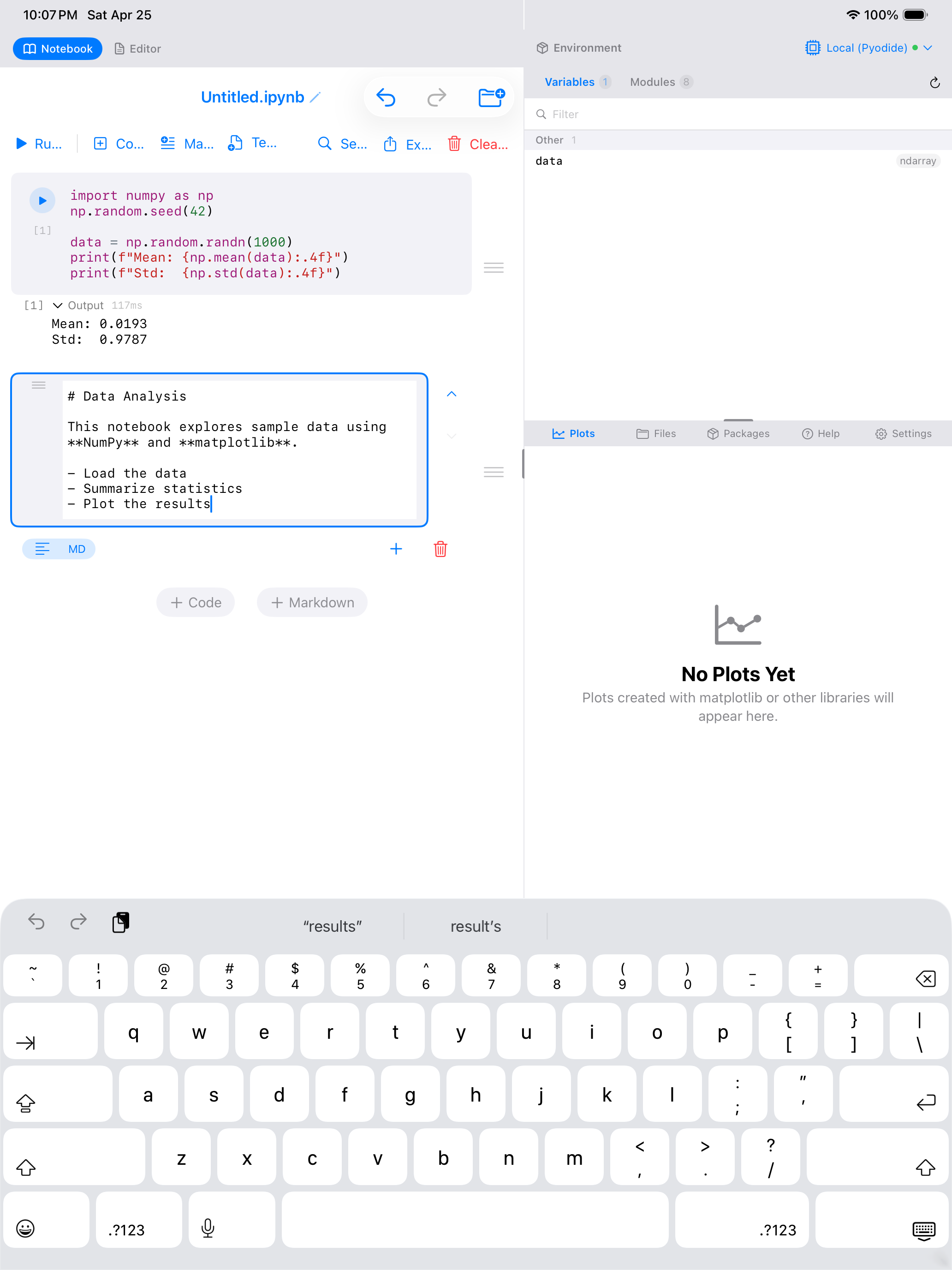Open the Ex... export toolbar button
Viewport: 952px width, 1270px height.
pyautogui.click(x=407, y=144)
